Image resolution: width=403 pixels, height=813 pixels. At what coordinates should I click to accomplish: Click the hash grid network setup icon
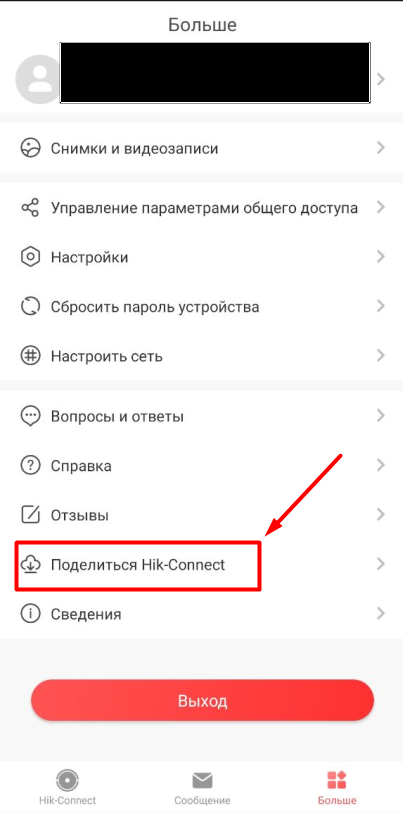tap(30, 356)
